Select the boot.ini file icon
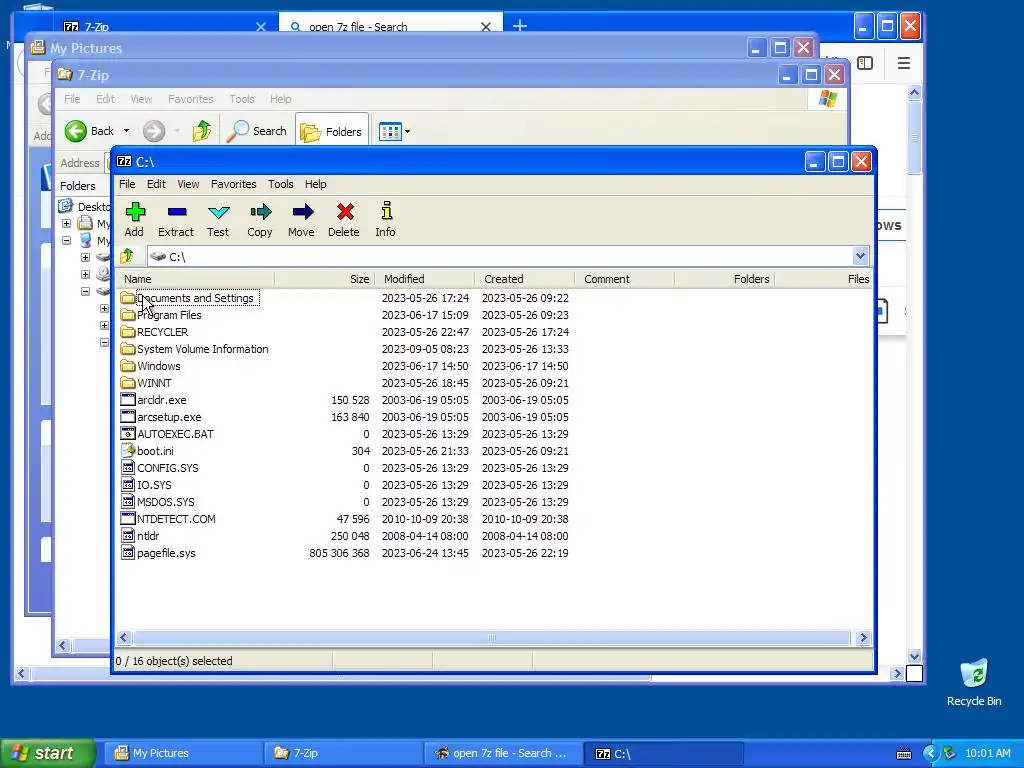The height and width of the screenshot is (768, 1024). (x=128, y=451)
